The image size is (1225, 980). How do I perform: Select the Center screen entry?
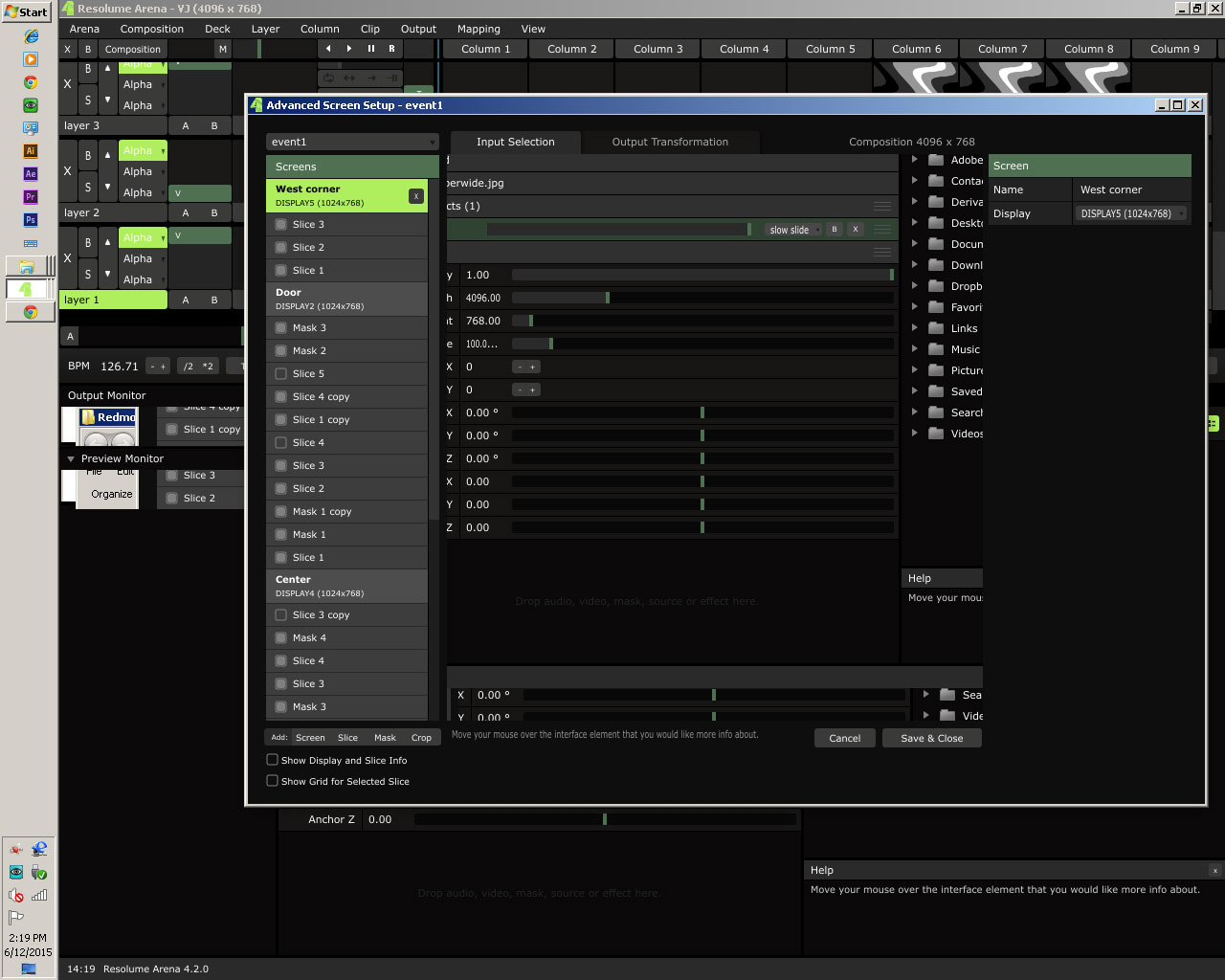coord(346,586)
